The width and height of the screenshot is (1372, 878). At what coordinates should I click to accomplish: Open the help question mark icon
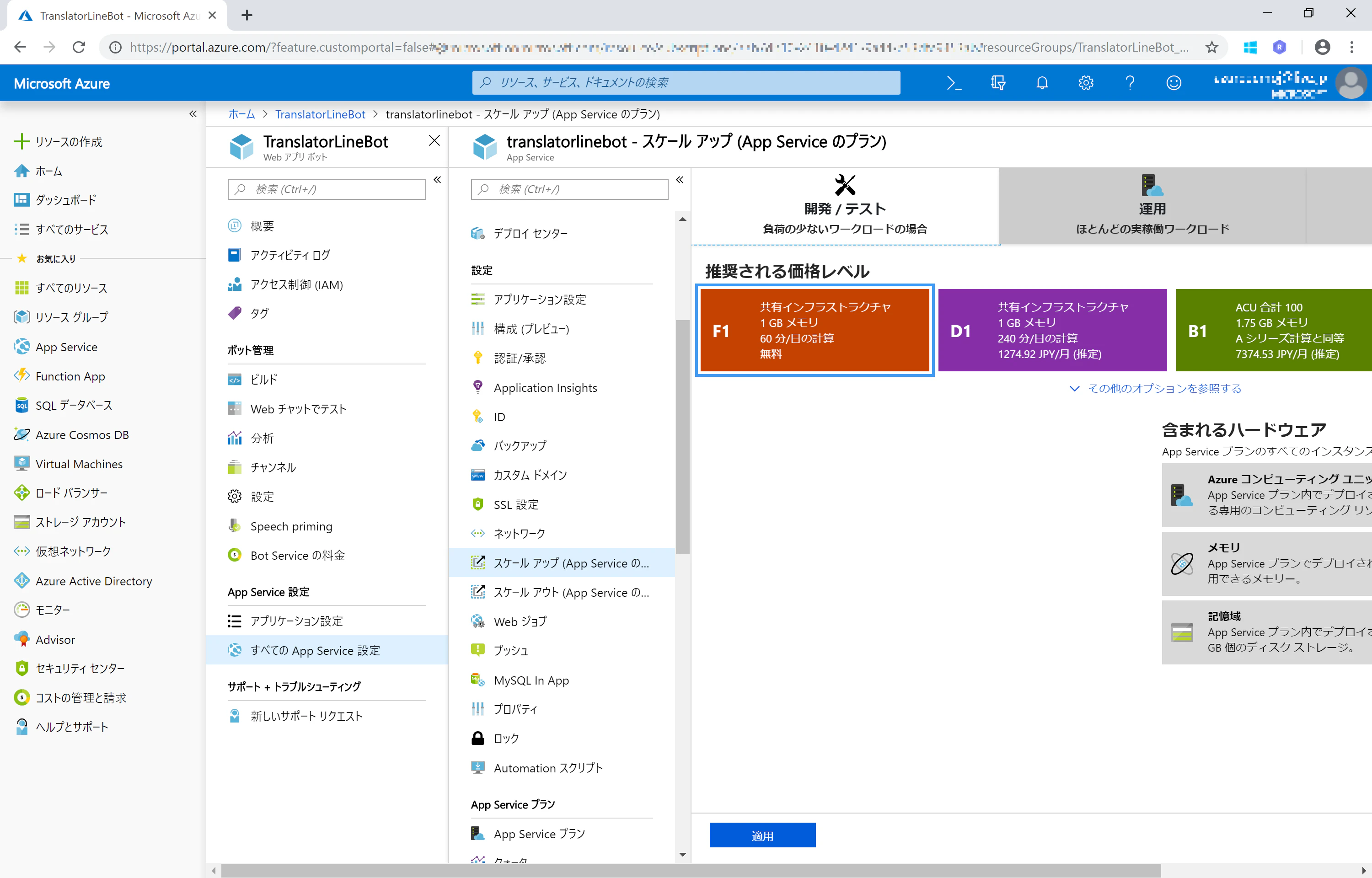point(1130,83)
